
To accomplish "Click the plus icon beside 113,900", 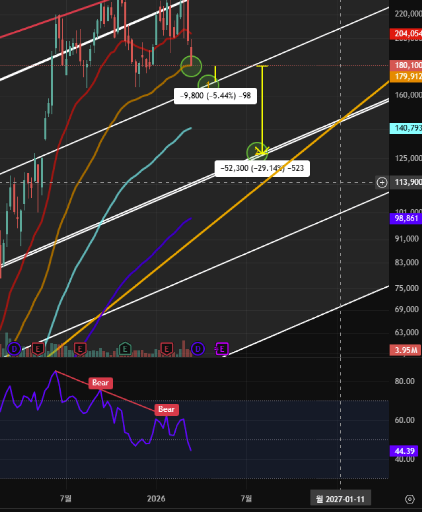I will [382, 182].
